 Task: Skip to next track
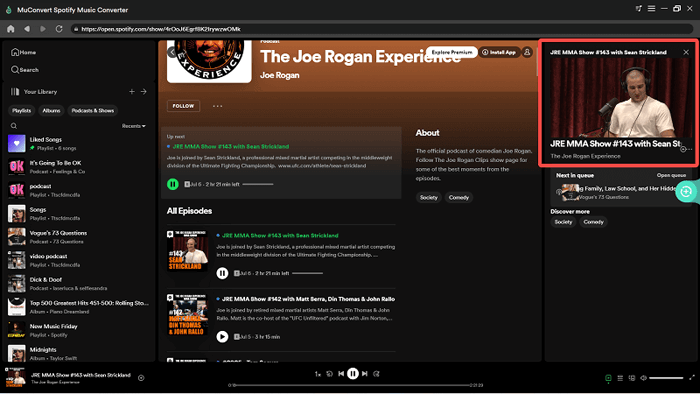tap(365, 374)
